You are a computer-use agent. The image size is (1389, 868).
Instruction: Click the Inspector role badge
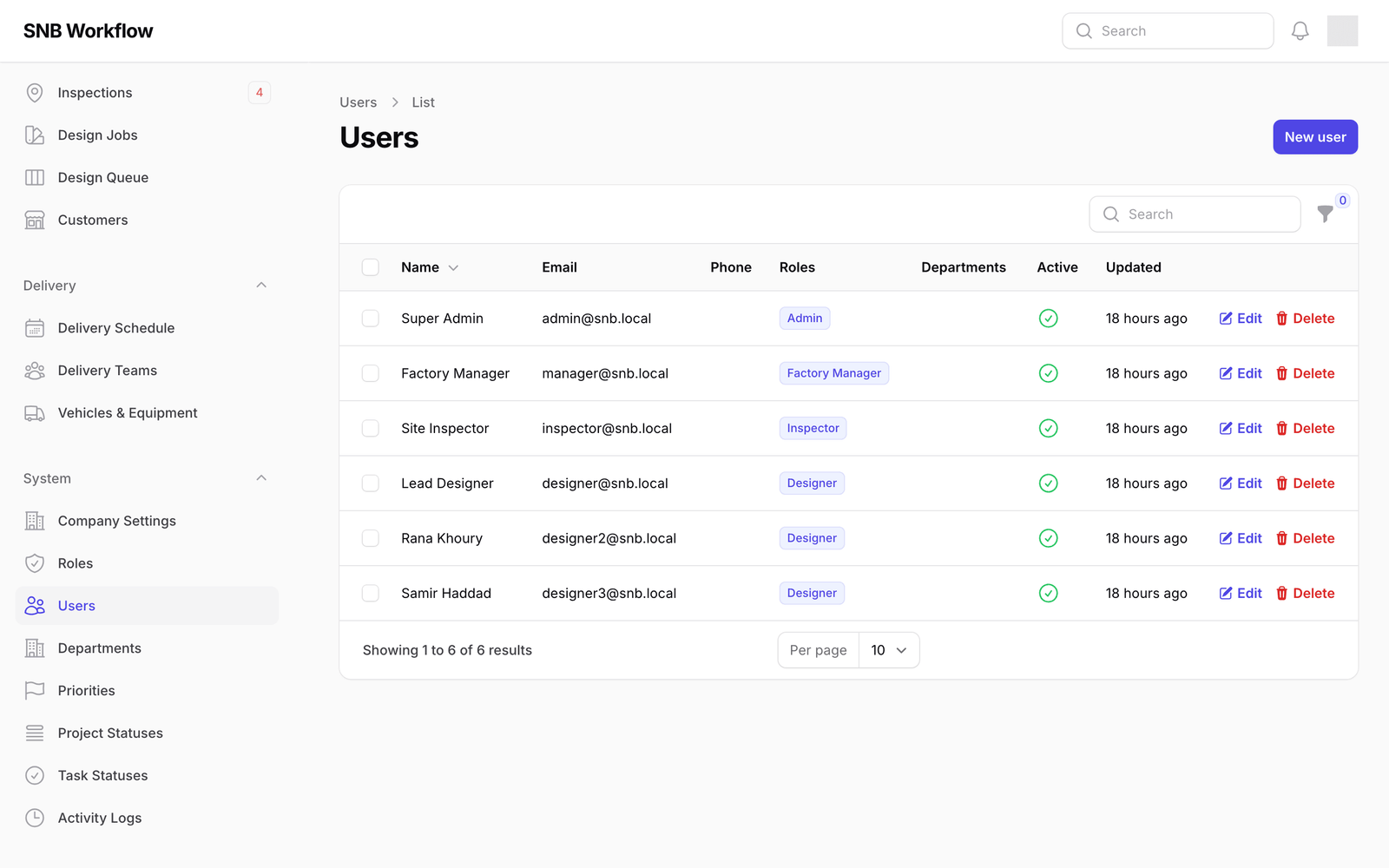pyautogui.click(x=813, y=429)
